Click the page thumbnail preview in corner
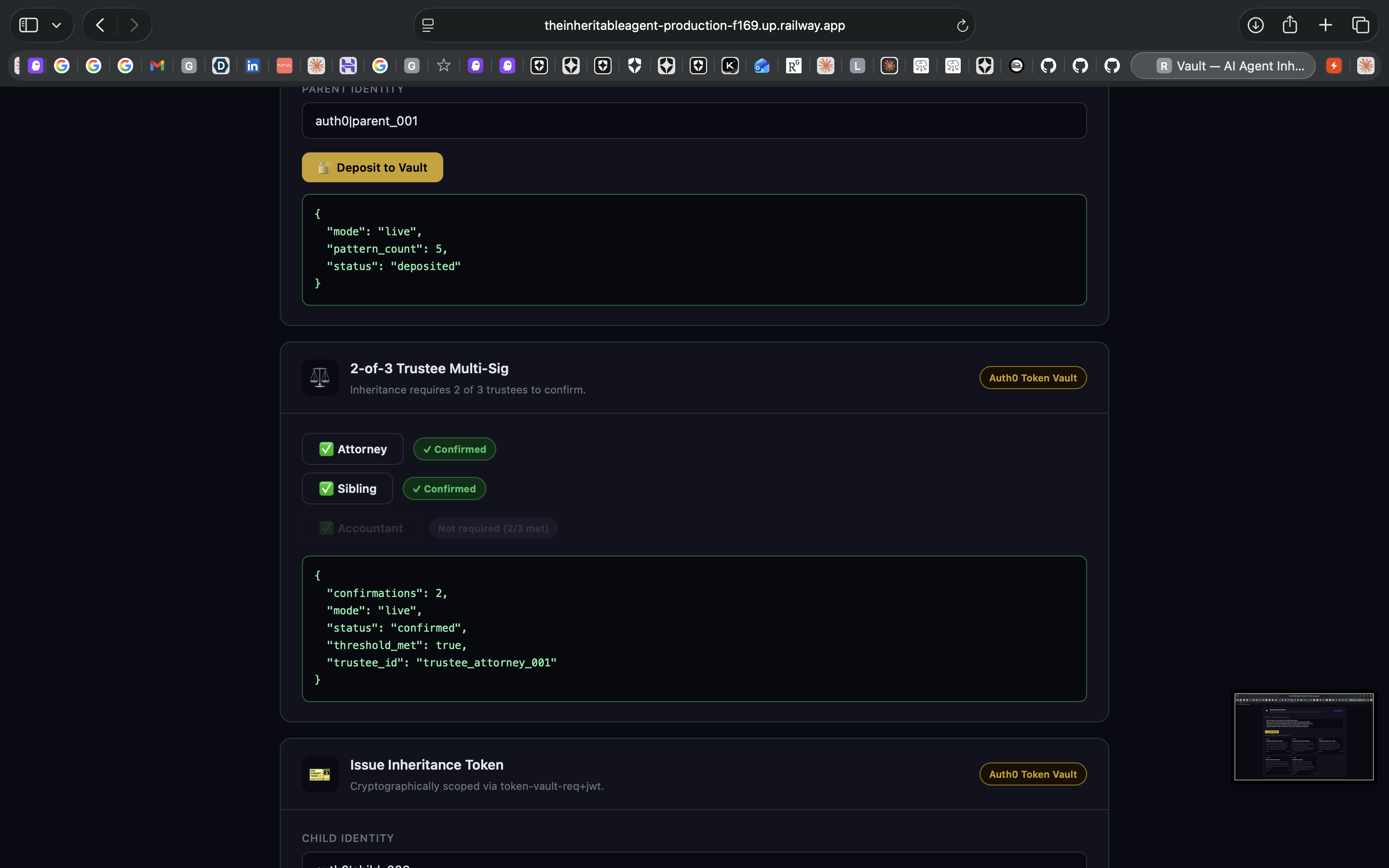The image size is (1389, 868). pyautogui.click(x=1304, y=736)
